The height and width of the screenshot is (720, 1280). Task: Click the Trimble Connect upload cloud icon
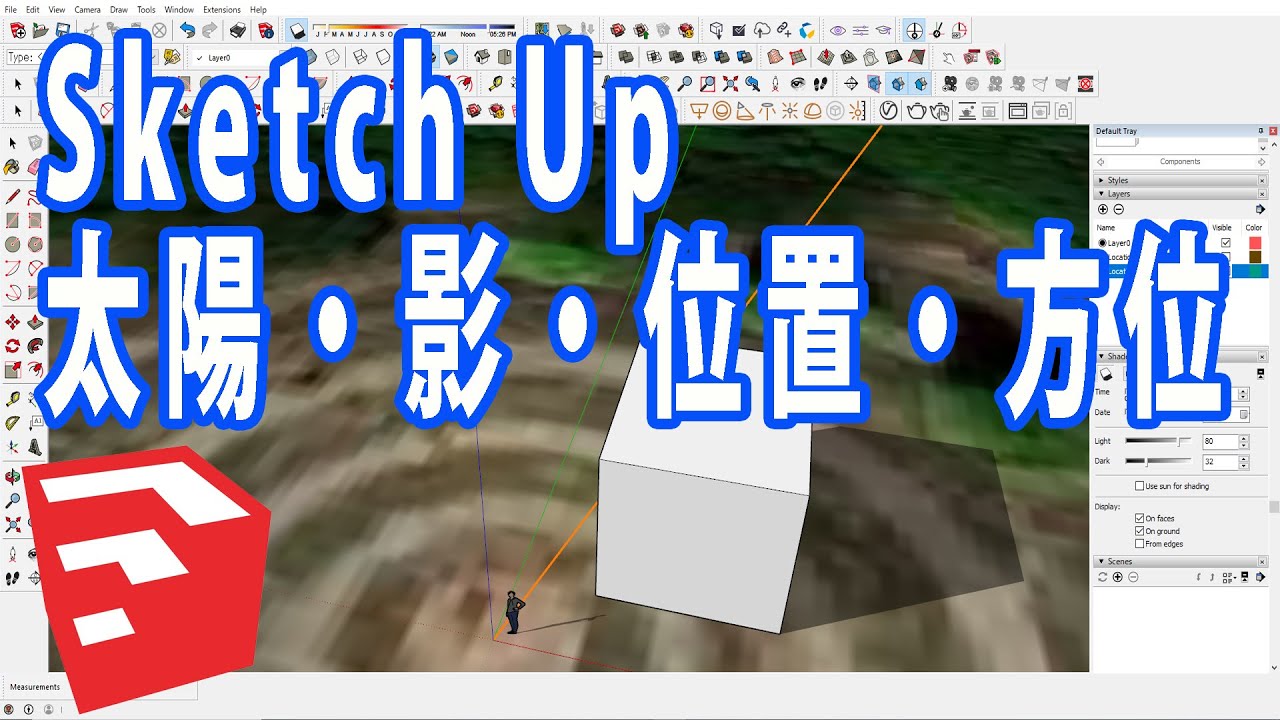point(761,30)
